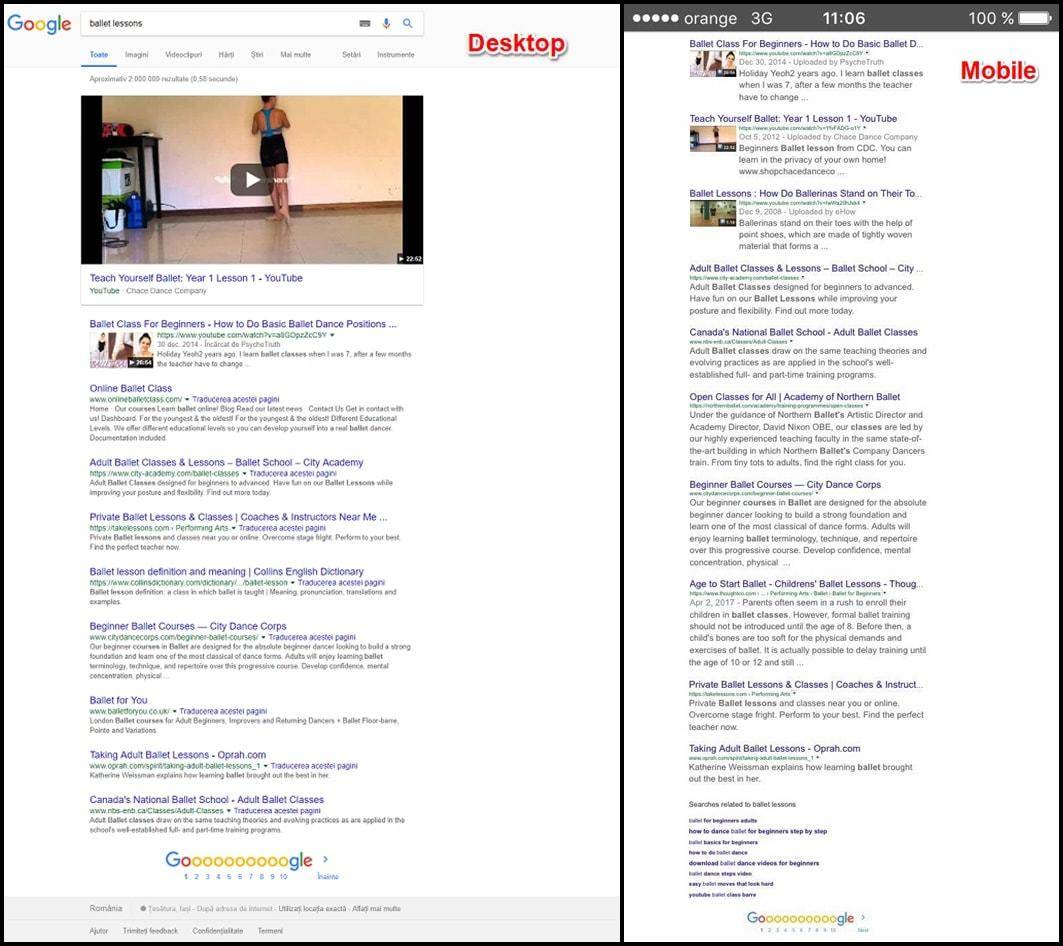Click desktop Ballet Class For Beginners video thumbnail
The width and height of the screenshot is (1063, 946).
pos(121,350)
